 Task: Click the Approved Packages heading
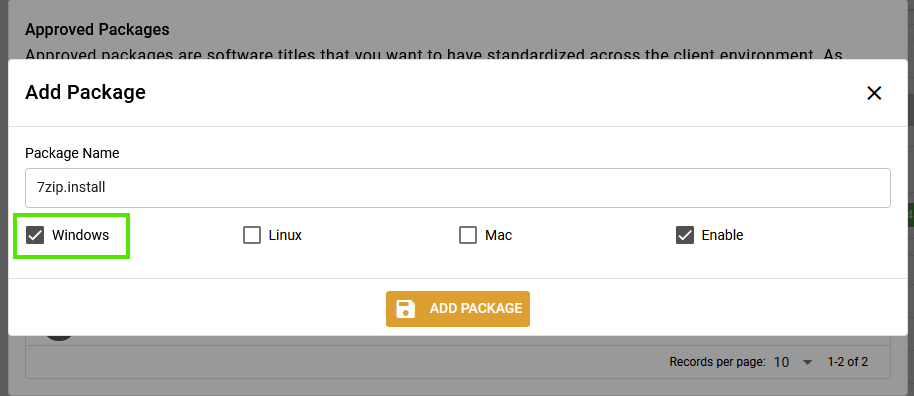(97, 29)
